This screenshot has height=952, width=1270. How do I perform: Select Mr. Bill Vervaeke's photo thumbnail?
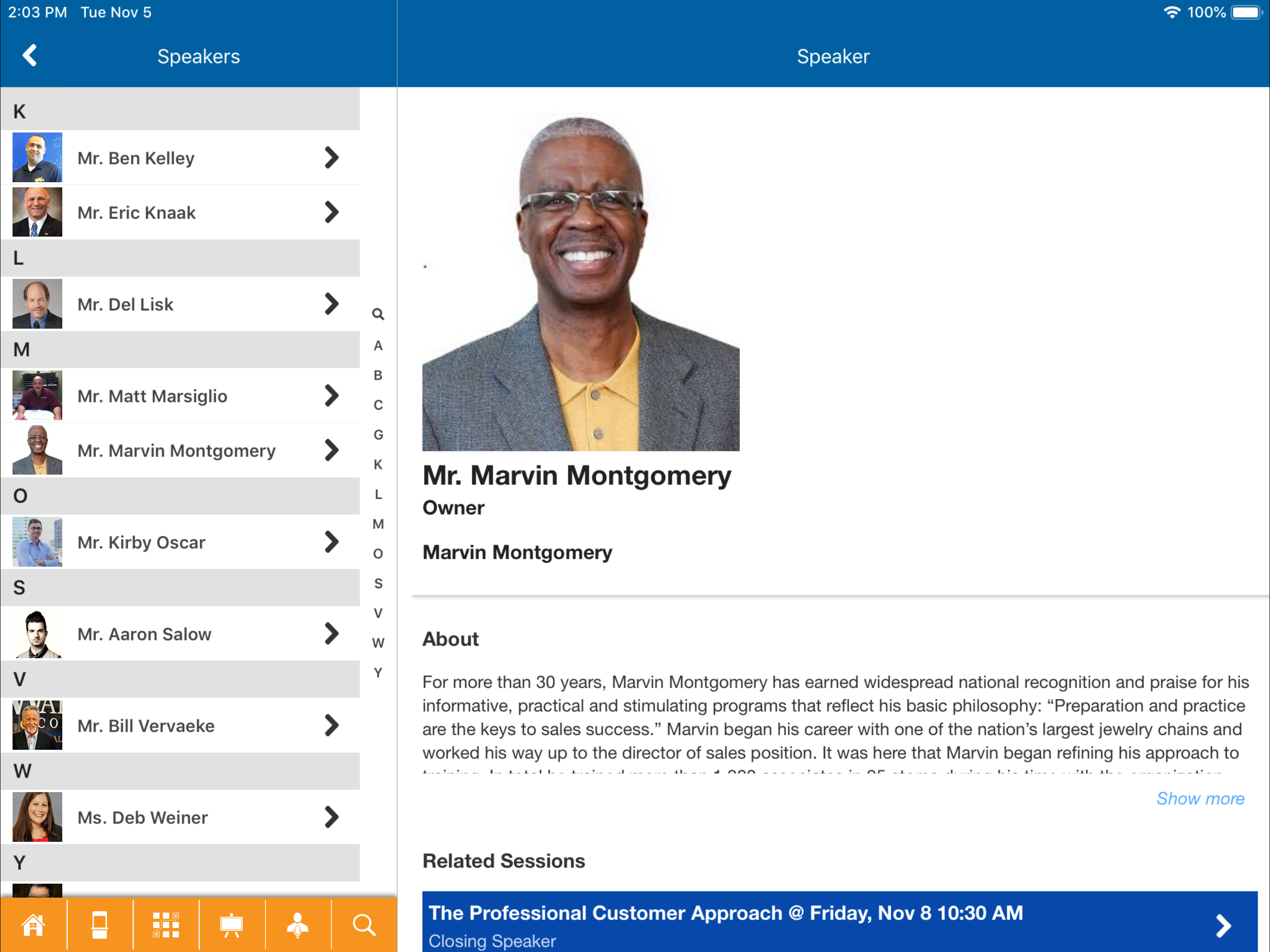click(x=37, y=725)
